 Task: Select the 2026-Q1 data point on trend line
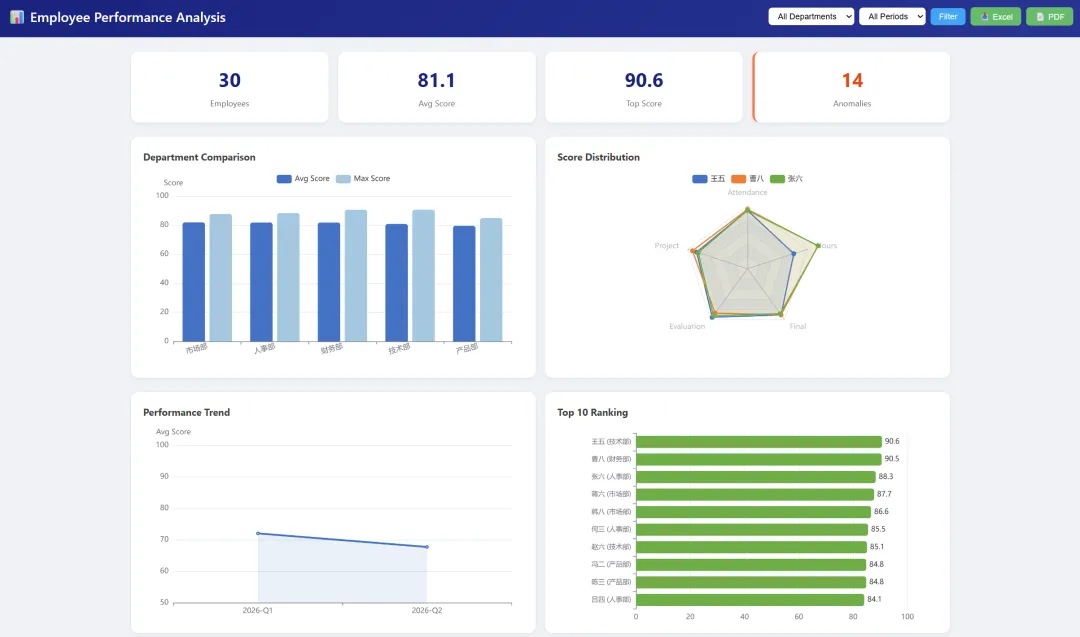pyautogui.click(x=258, y=533)
